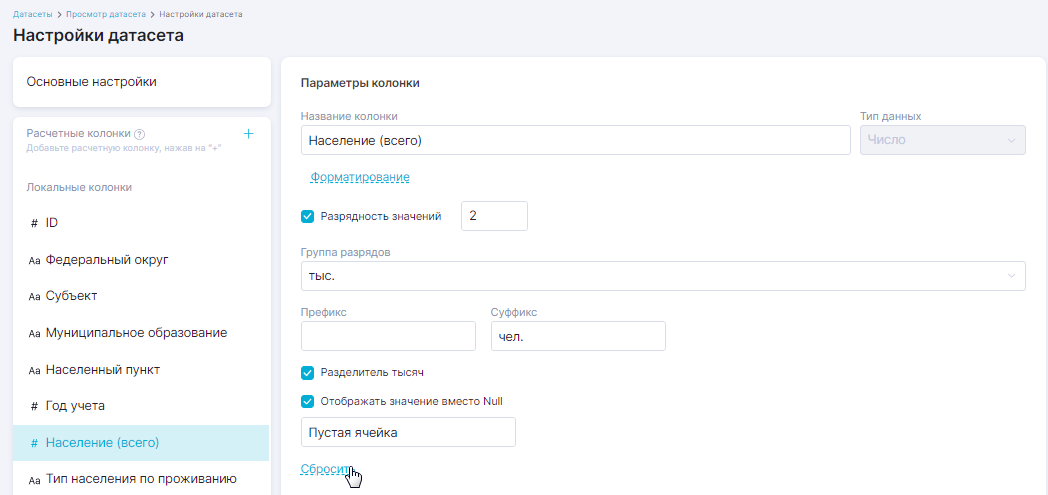
Task: Click the text type icon beside Субъект
Action: pyautogui.click(x=34, y=297)
